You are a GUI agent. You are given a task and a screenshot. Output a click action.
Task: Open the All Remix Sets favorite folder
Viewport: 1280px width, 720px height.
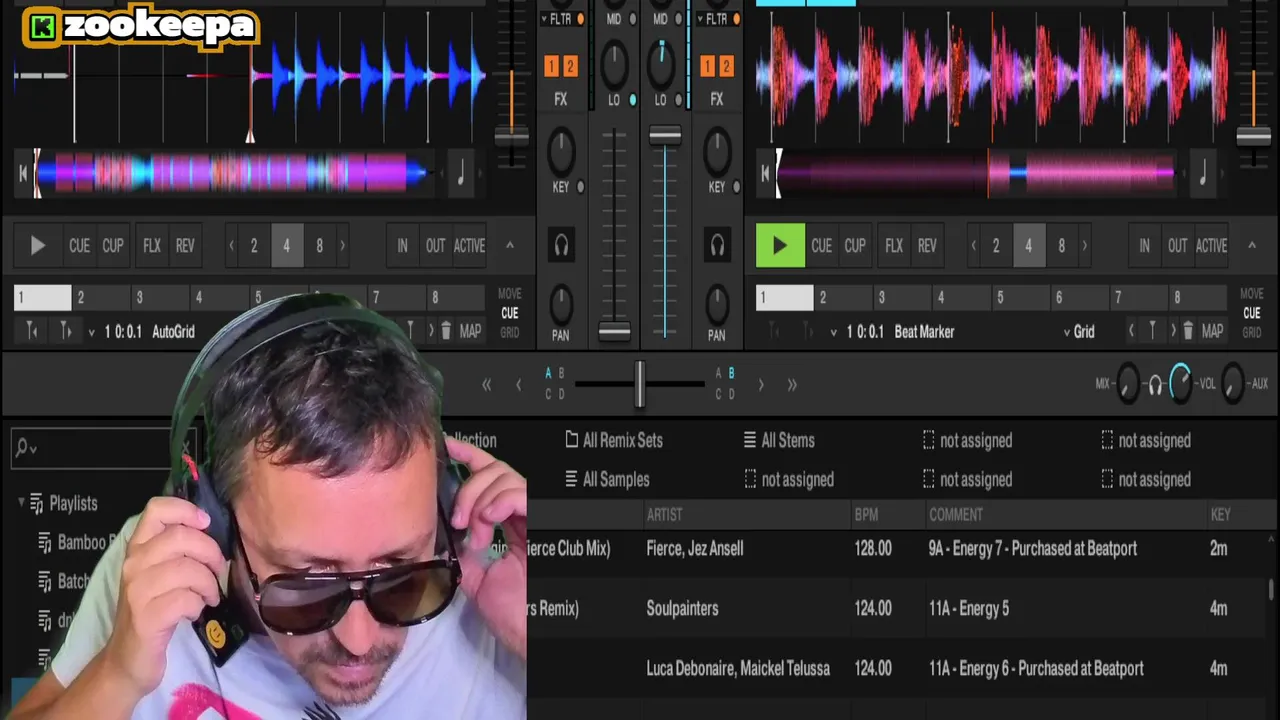point(613,440)
